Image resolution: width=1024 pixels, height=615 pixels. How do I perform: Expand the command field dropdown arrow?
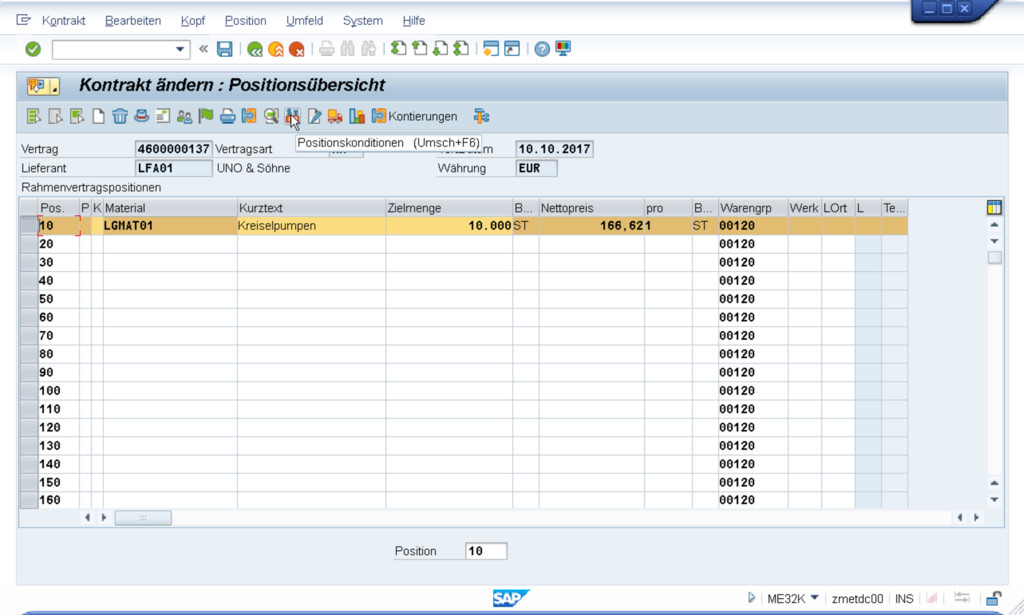tap(181, 49)
